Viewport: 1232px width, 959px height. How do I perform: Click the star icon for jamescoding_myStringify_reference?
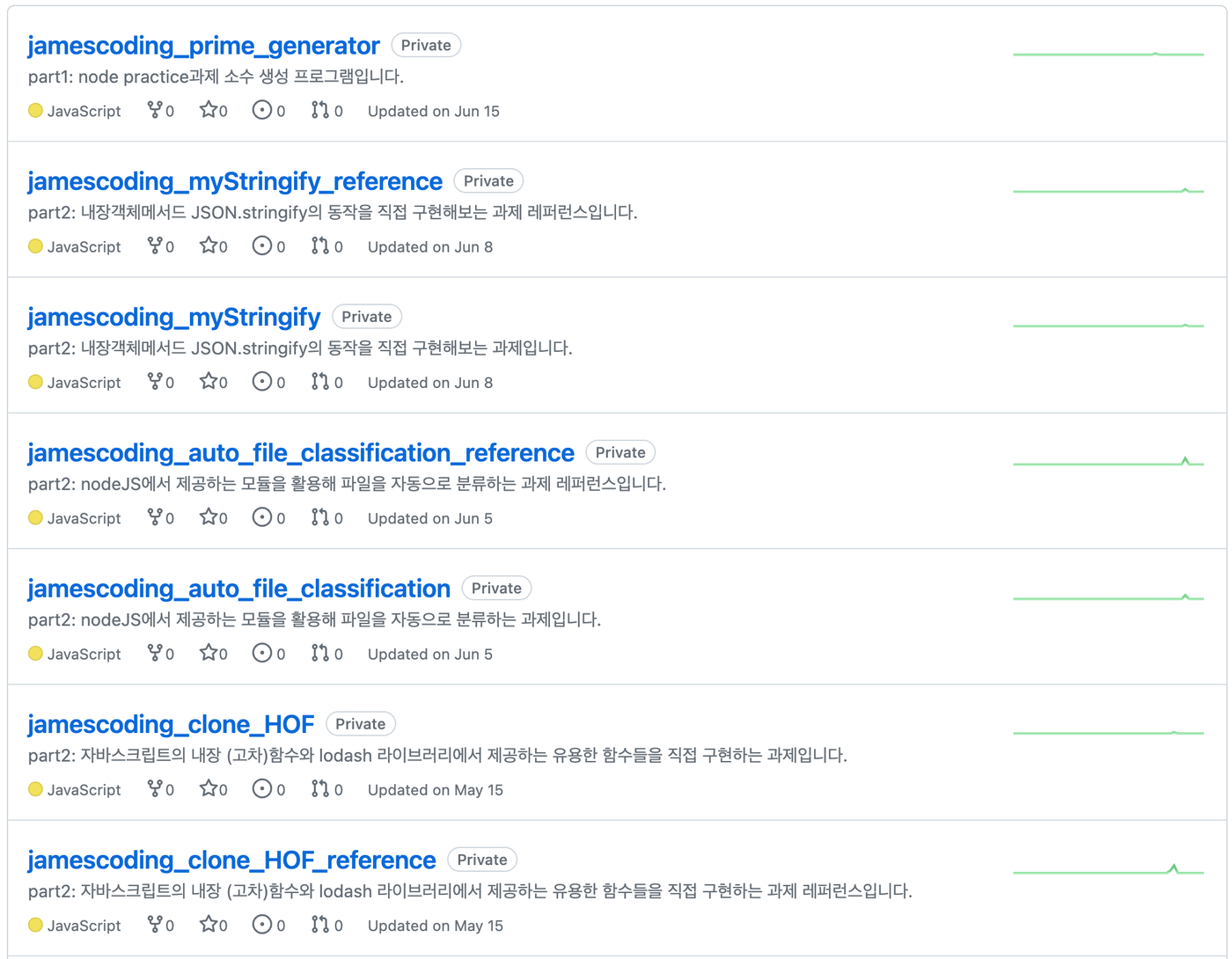tap(209, 245)
